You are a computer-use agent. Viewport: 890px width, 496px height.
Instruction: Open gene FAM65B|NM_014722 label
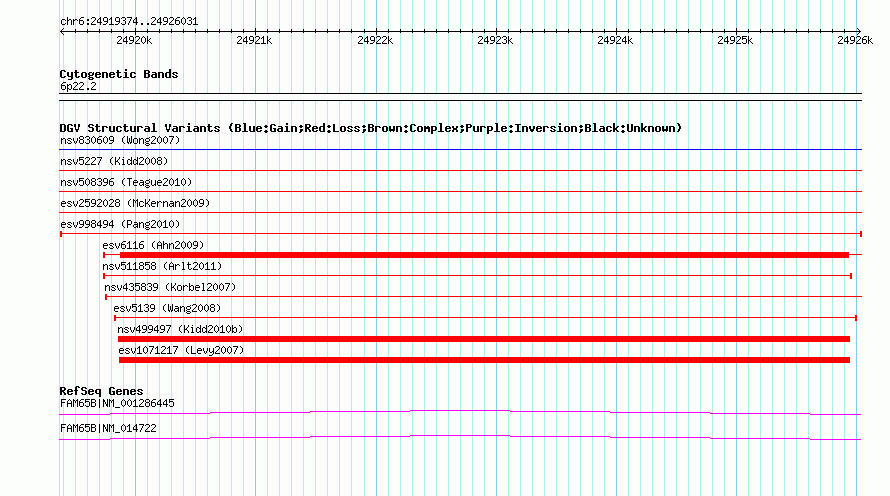click(108, 428)
